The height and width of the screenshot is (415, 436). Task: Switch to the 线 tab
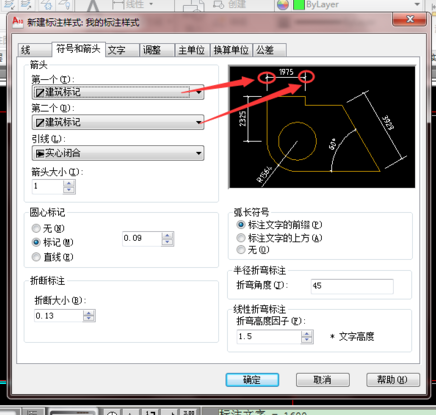tap(35, 50)
